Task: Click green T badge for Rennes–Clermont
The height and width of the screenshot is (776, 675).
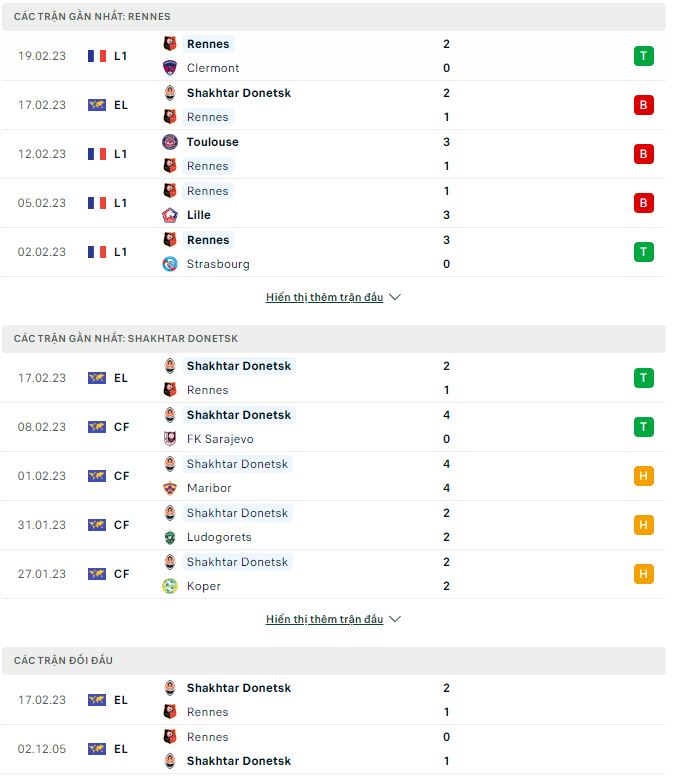Action: [x=643, y=56]
